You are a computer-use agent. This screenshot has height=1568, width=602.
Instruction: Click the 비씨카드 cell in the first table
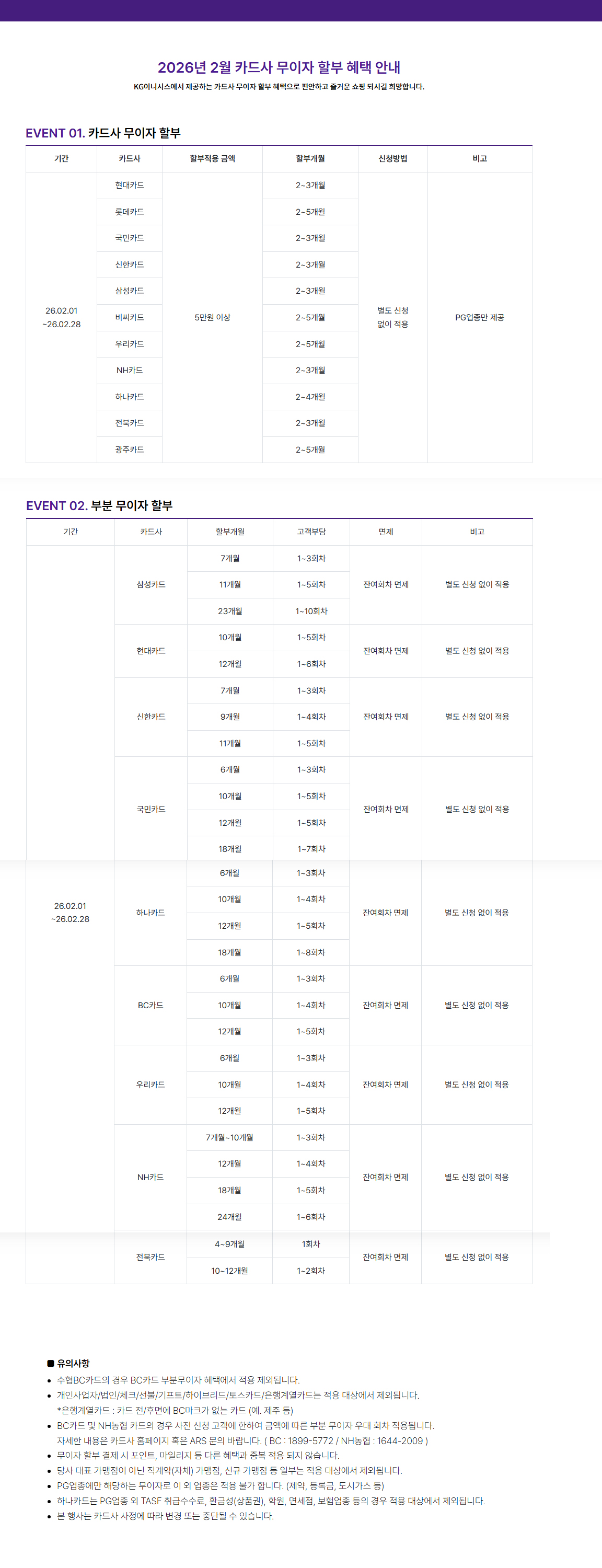pos(130,317)
